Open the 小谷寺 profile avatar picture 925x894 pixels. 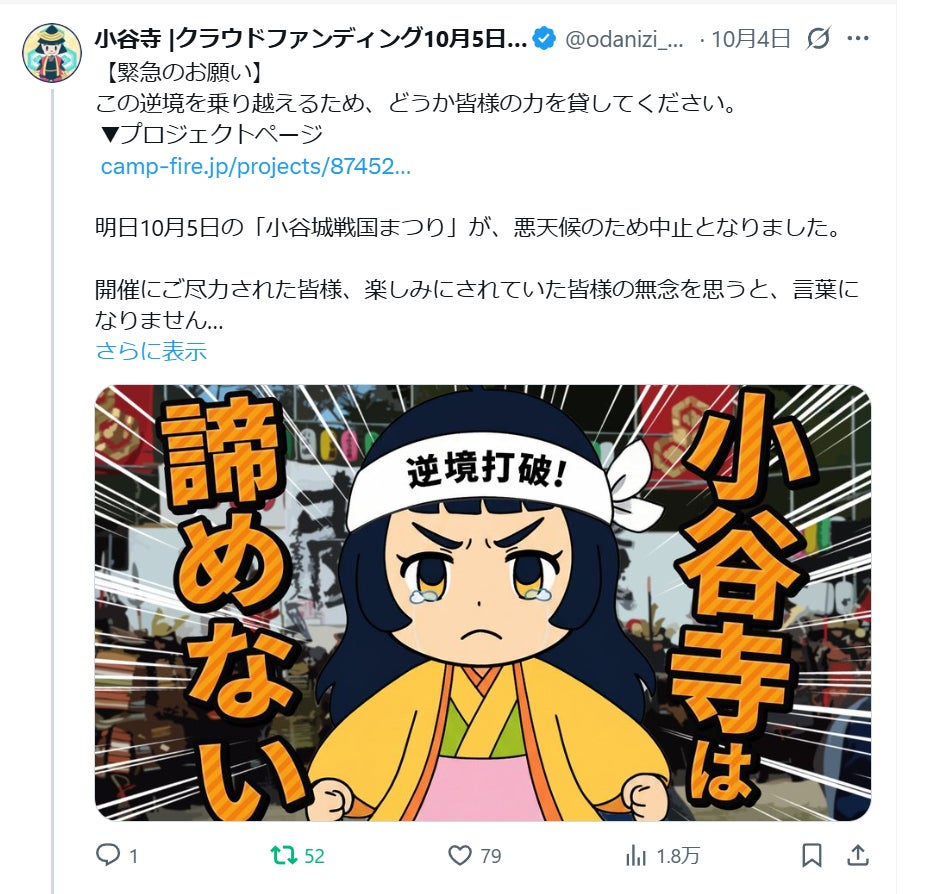pyautogui.click(x=52, y=53)
